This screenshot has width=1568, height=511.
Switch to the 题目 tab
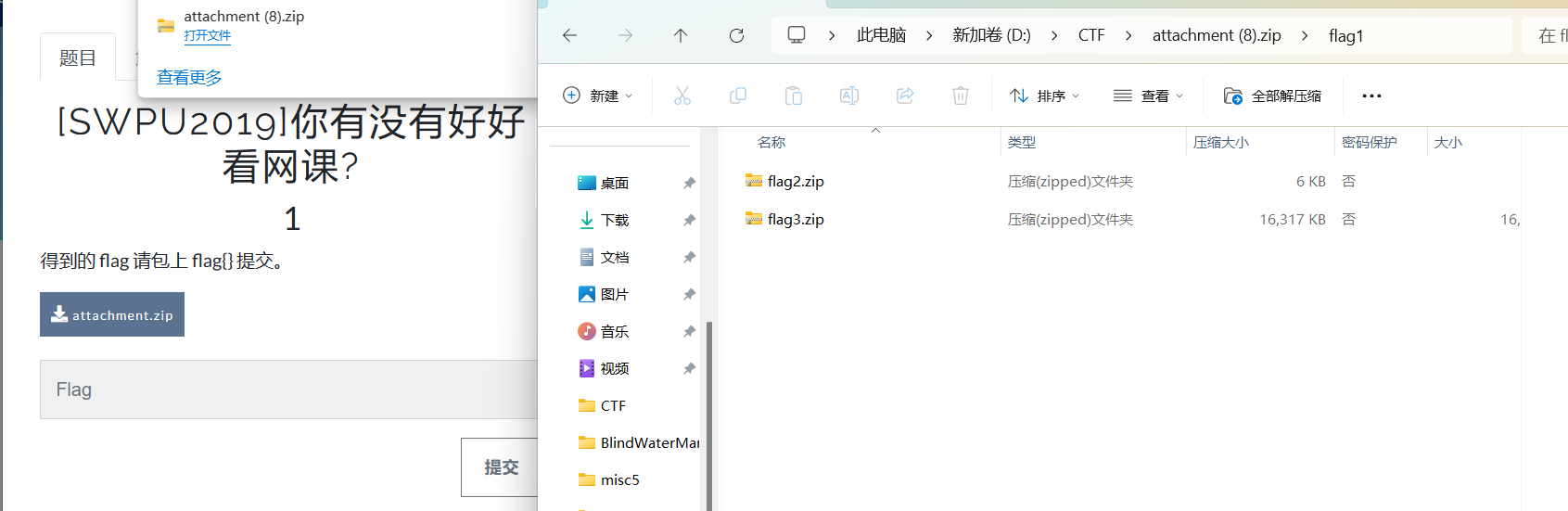point(78,57)
